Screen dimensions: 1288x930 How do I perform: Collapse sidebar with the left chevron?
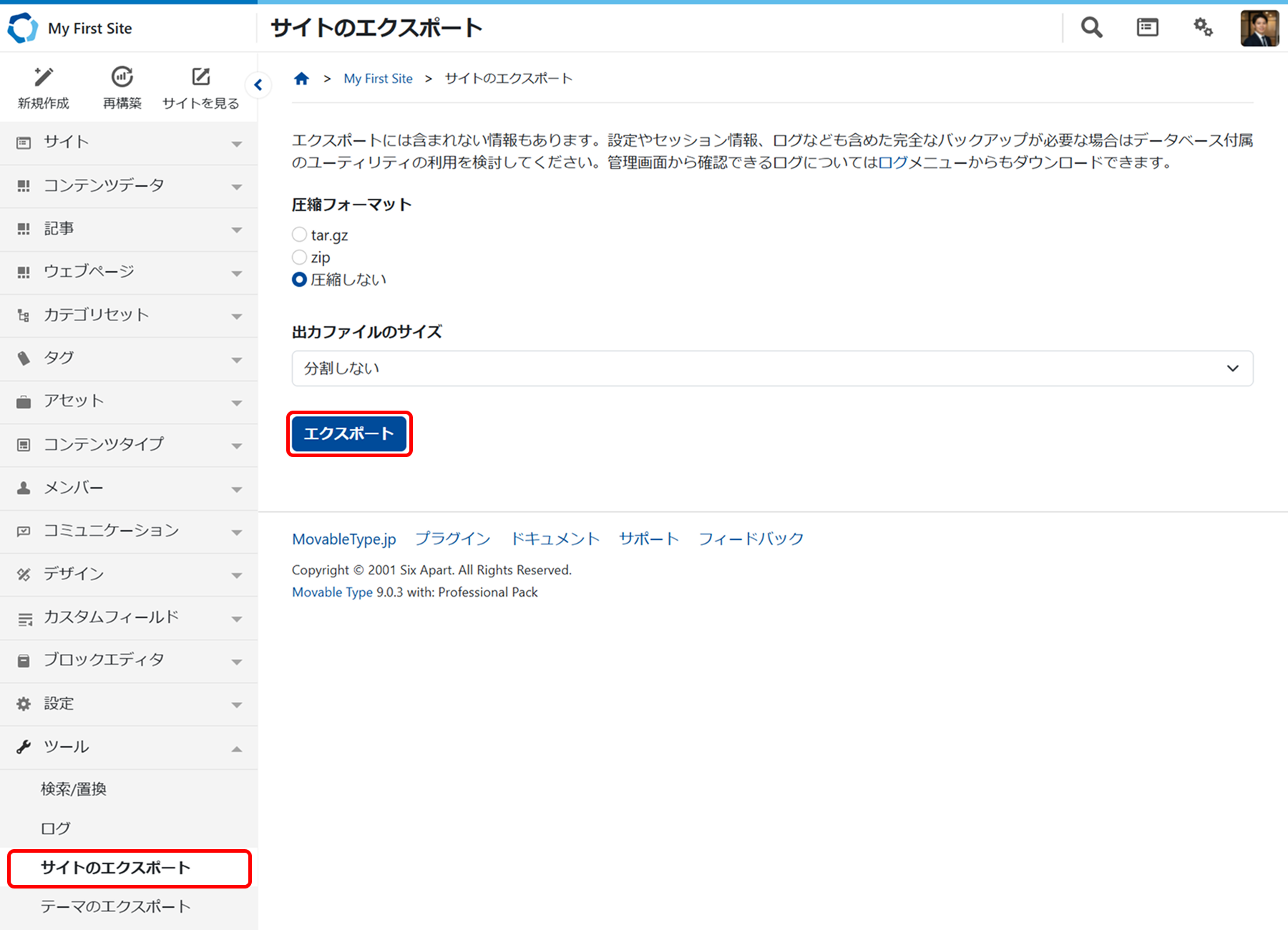point(258,85)
